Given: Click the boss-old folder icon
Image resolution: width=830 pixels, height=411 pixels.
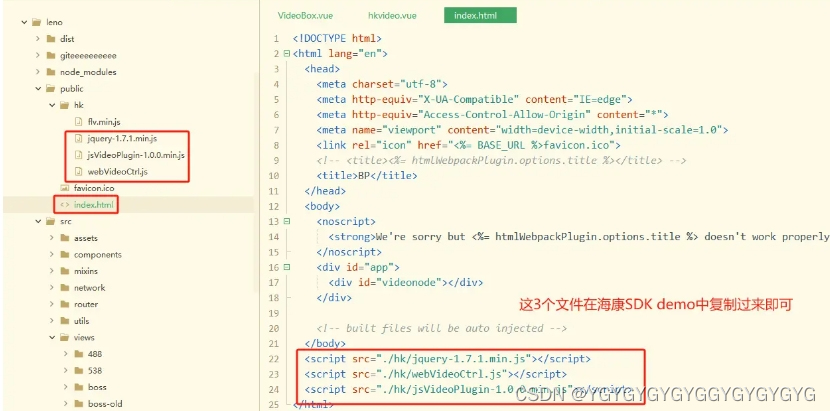Looking at the screenshot, I should click(x=79, y=404).
